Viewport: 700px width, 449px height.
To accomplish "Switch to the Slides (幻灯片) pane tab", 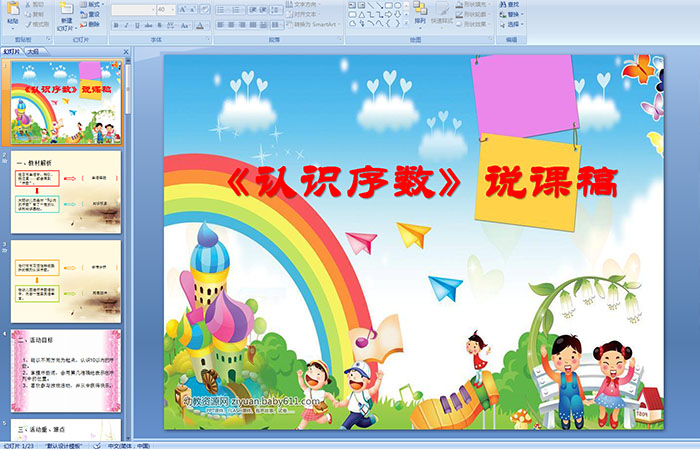I will click(12, 50).
